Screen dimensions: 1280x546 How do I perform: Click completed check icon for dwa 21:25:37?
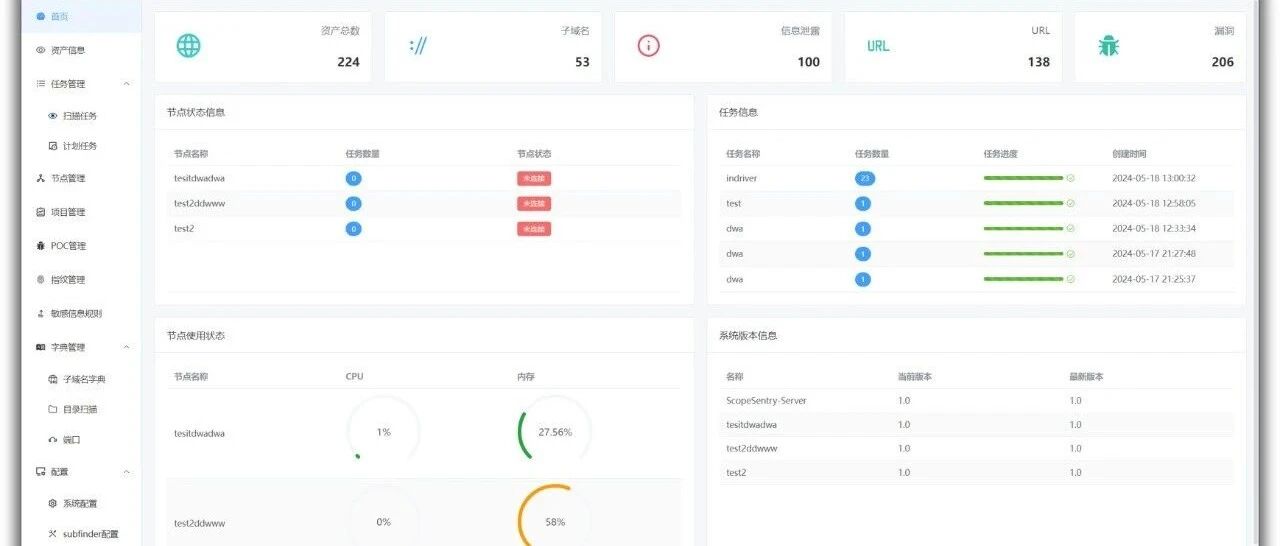pos(1071,279)
